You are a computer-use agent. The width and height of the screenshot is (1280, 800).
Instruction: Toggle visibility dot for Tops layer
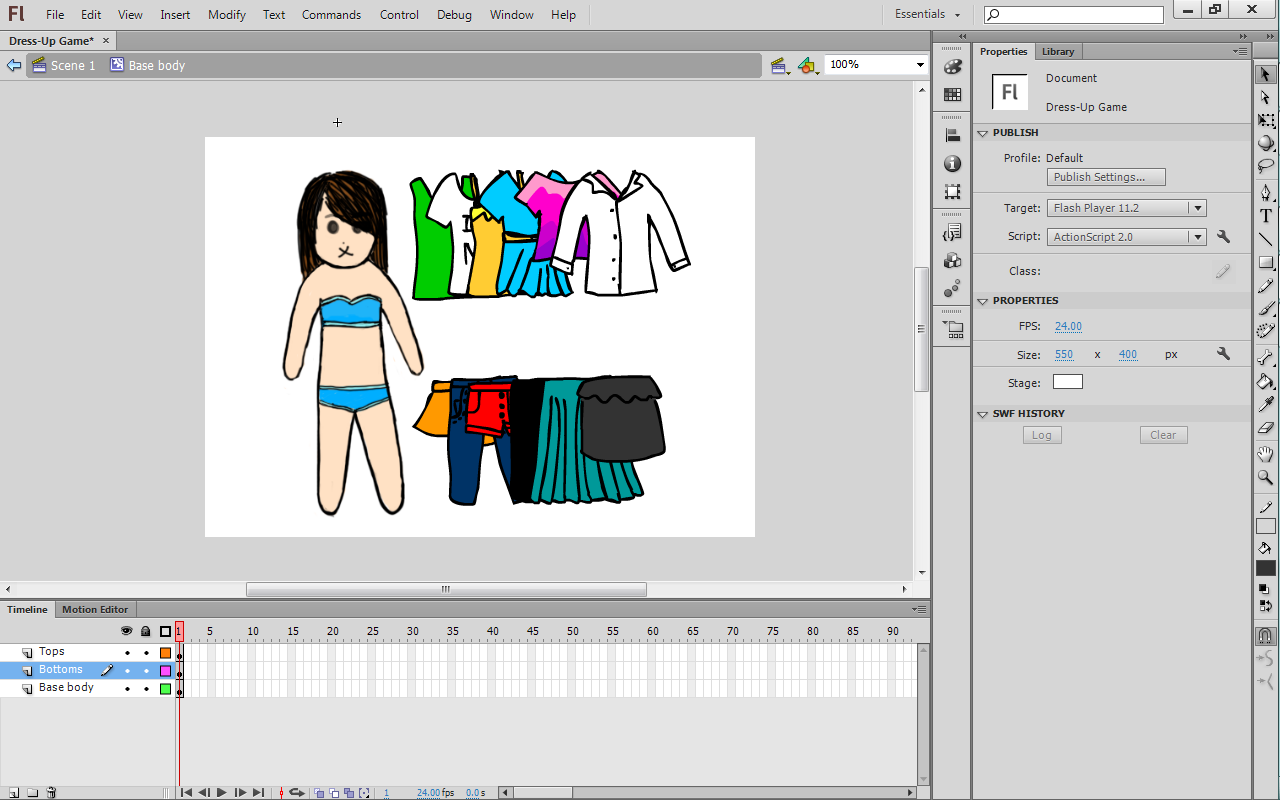tap(127, 653)
